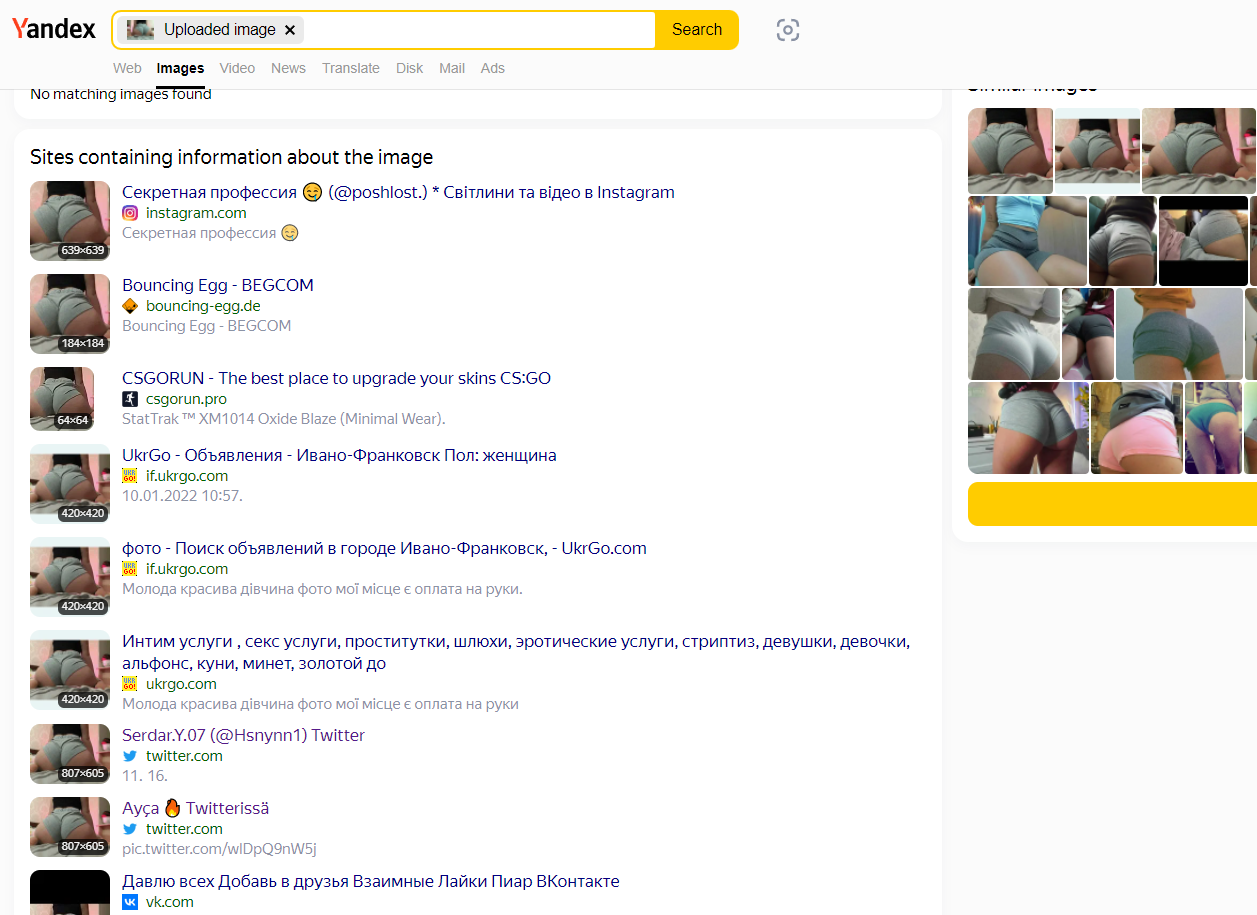Open the camera image search icon
The image size is (1257, 915).
788,30
